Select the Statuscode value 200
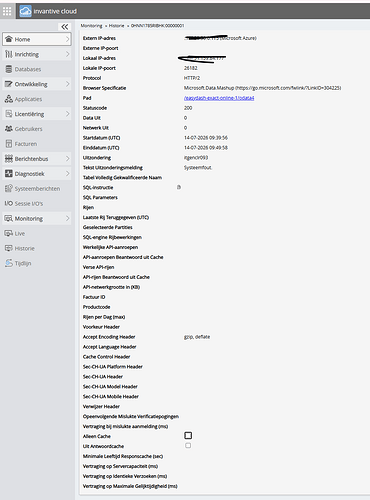370x500 pixels. (x=188, y=108)
